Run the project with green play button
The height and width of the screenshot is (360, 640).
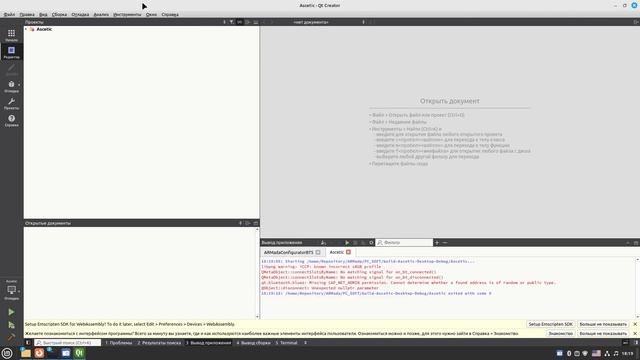coord(11,312)
